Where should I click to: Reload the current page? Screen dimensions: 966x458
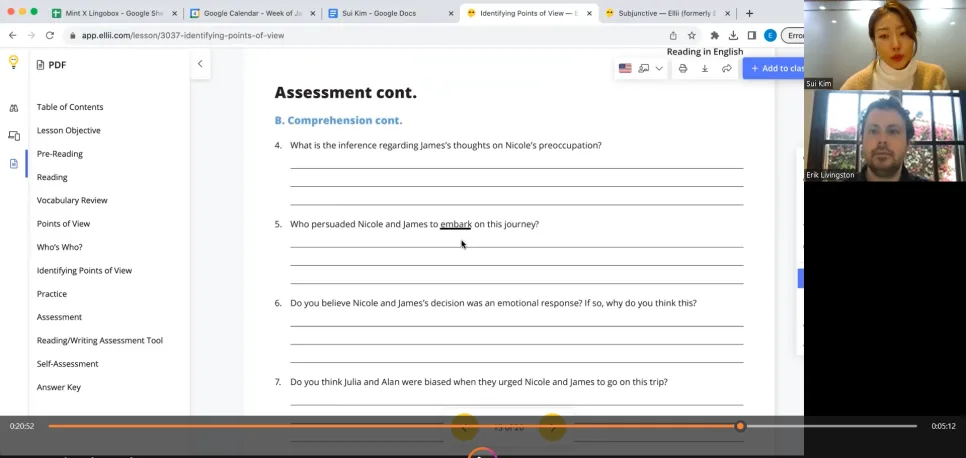tap(50, 36)
